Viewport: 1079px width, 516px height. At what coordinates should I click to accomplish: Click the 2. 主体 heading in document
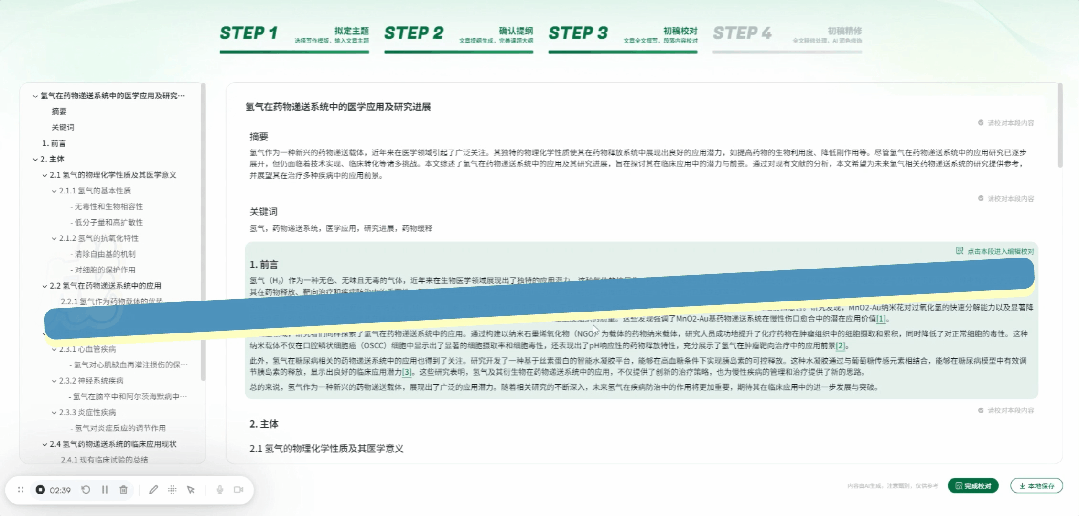264,424
